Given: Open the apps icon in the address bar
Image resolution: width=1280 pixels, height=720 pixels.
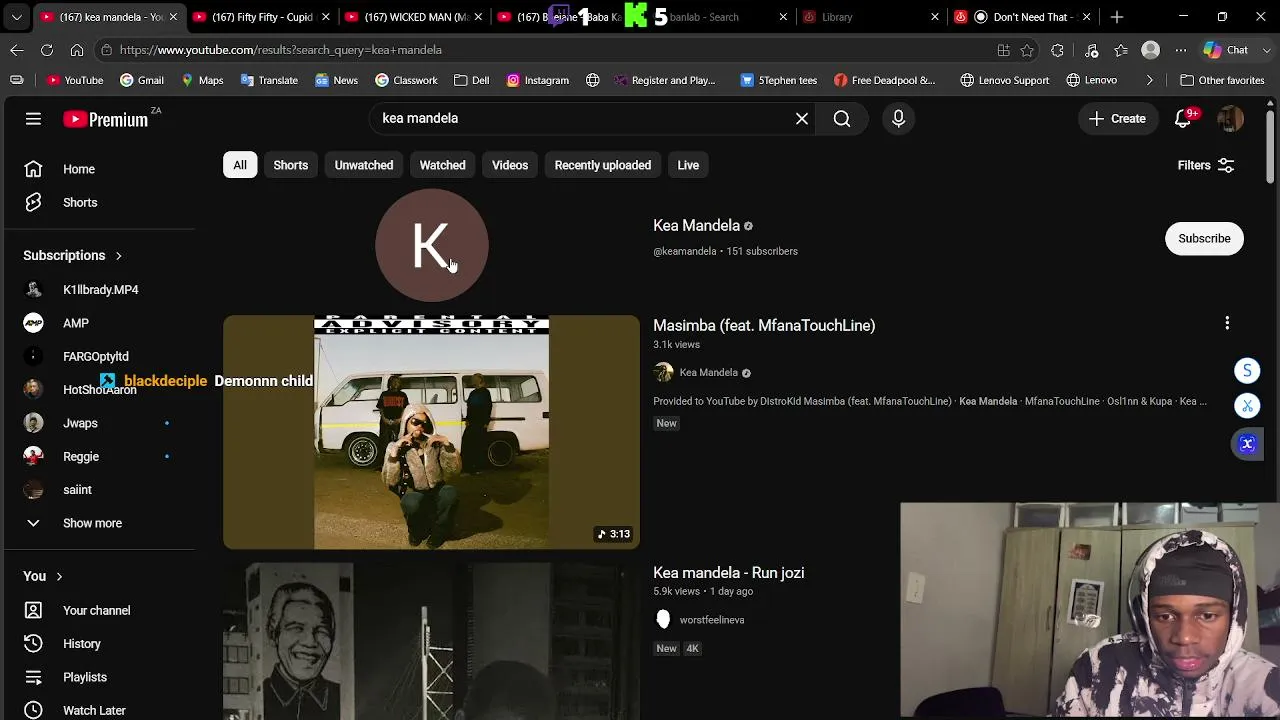Looking at the screenshot, I should pyautogui.click(x=1003, y=50).
